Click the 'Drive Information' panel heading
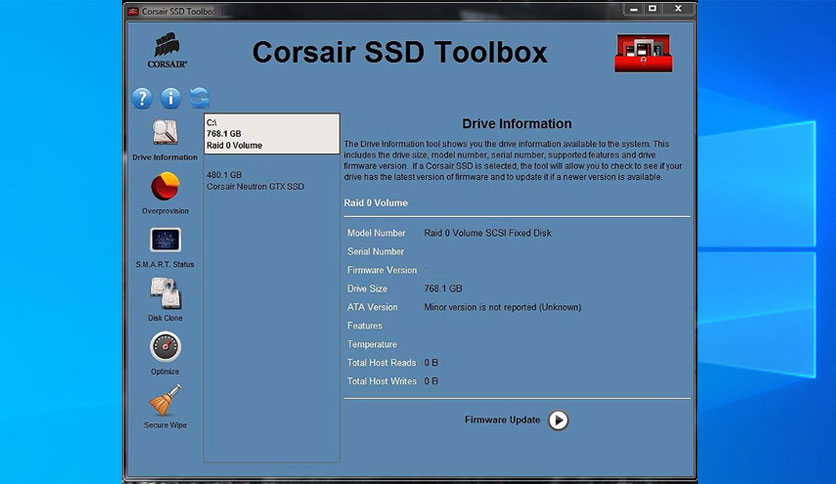The image size is (836, 484). [517, 124]
